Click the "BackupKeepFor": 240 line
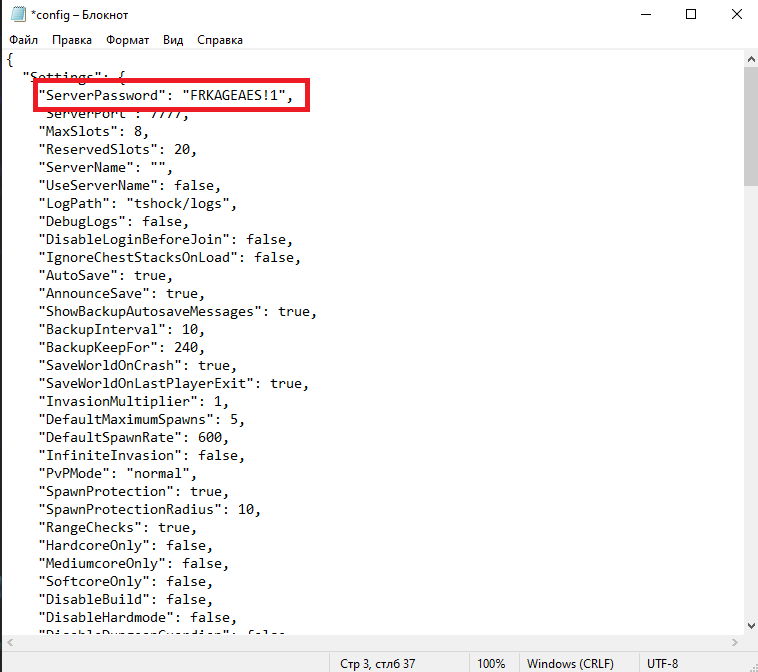Screen dimensions: 758x672 tap(122, 348)
